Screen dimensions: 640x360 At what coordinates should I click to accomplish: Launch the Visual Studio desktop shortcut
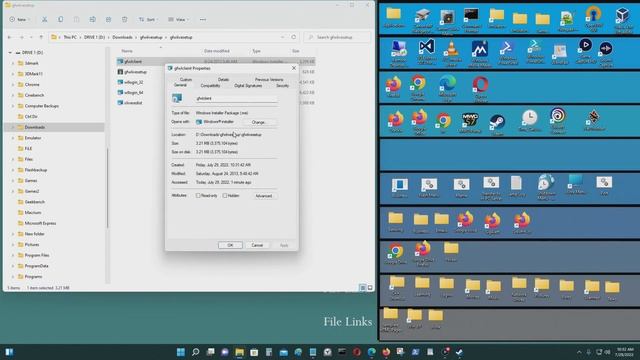click(x=426, y=51)
